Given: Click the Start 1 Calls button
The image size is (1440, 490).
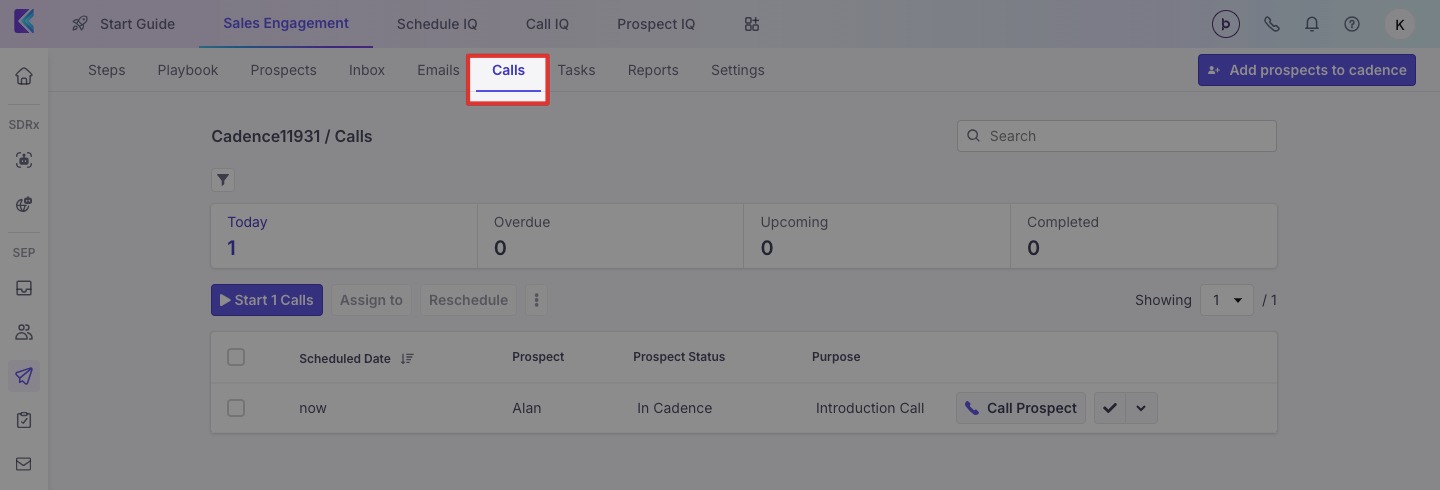Looking at the screenshot, I should point(267,300).
